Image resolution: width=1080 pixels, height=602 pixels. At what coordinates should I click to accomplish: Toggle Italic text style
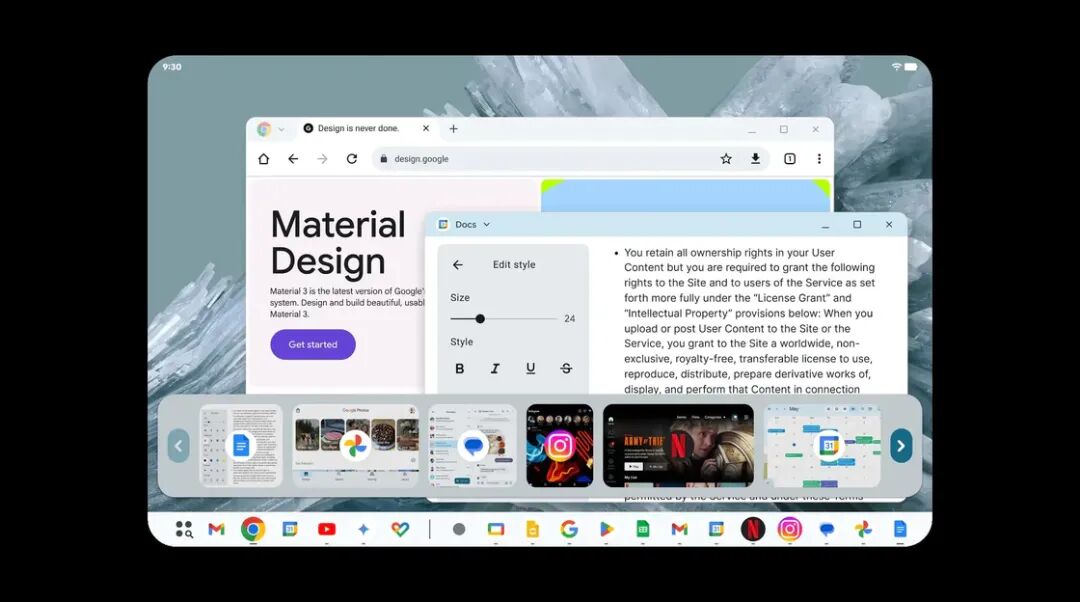click(x=495, y=368)
